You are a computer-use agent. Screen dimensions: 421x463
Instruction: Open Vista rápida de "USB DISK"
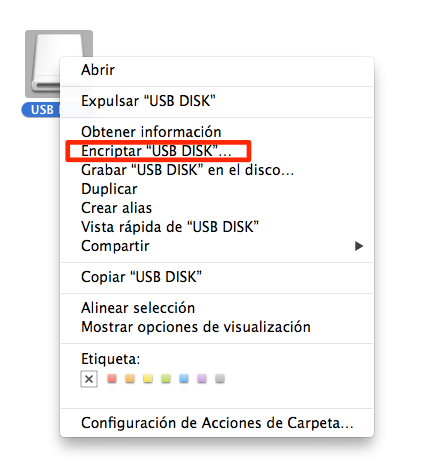217,227
